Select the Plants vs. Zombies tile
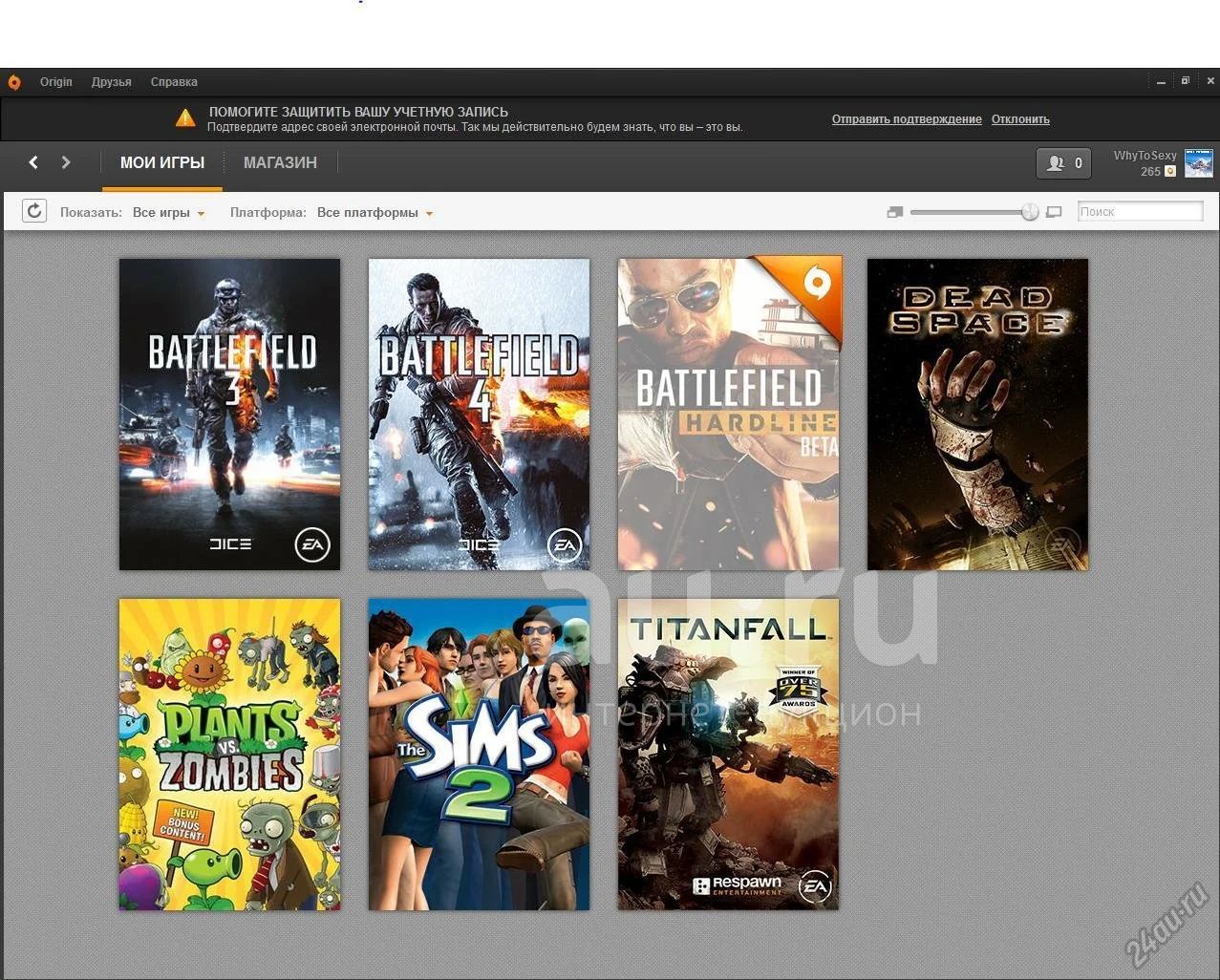The width and height of the screenshot is (1220, 980). click(x=229, y=755)
